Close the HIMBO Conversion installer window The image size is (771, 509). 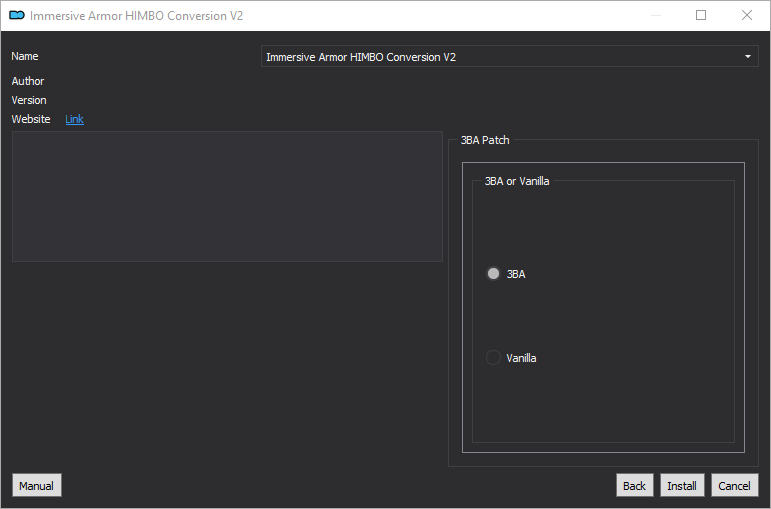click(x=747, y=16)
